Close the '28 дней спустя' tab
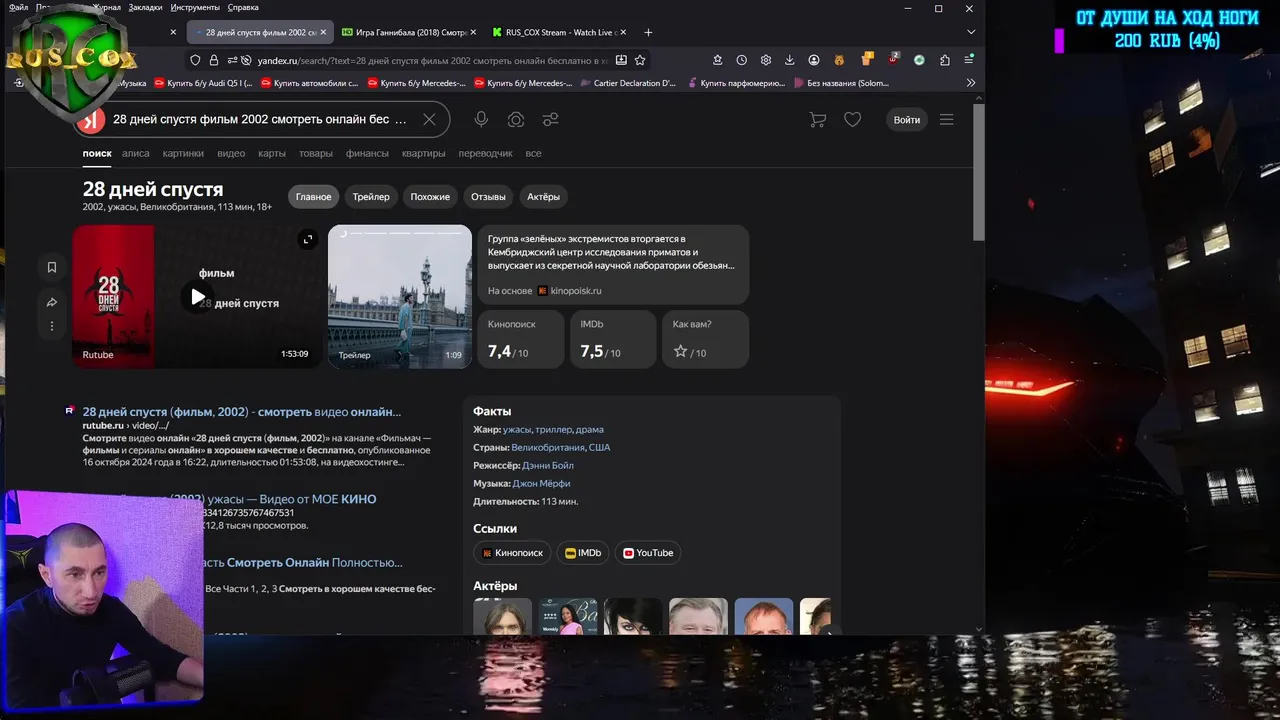 [323, 32]
